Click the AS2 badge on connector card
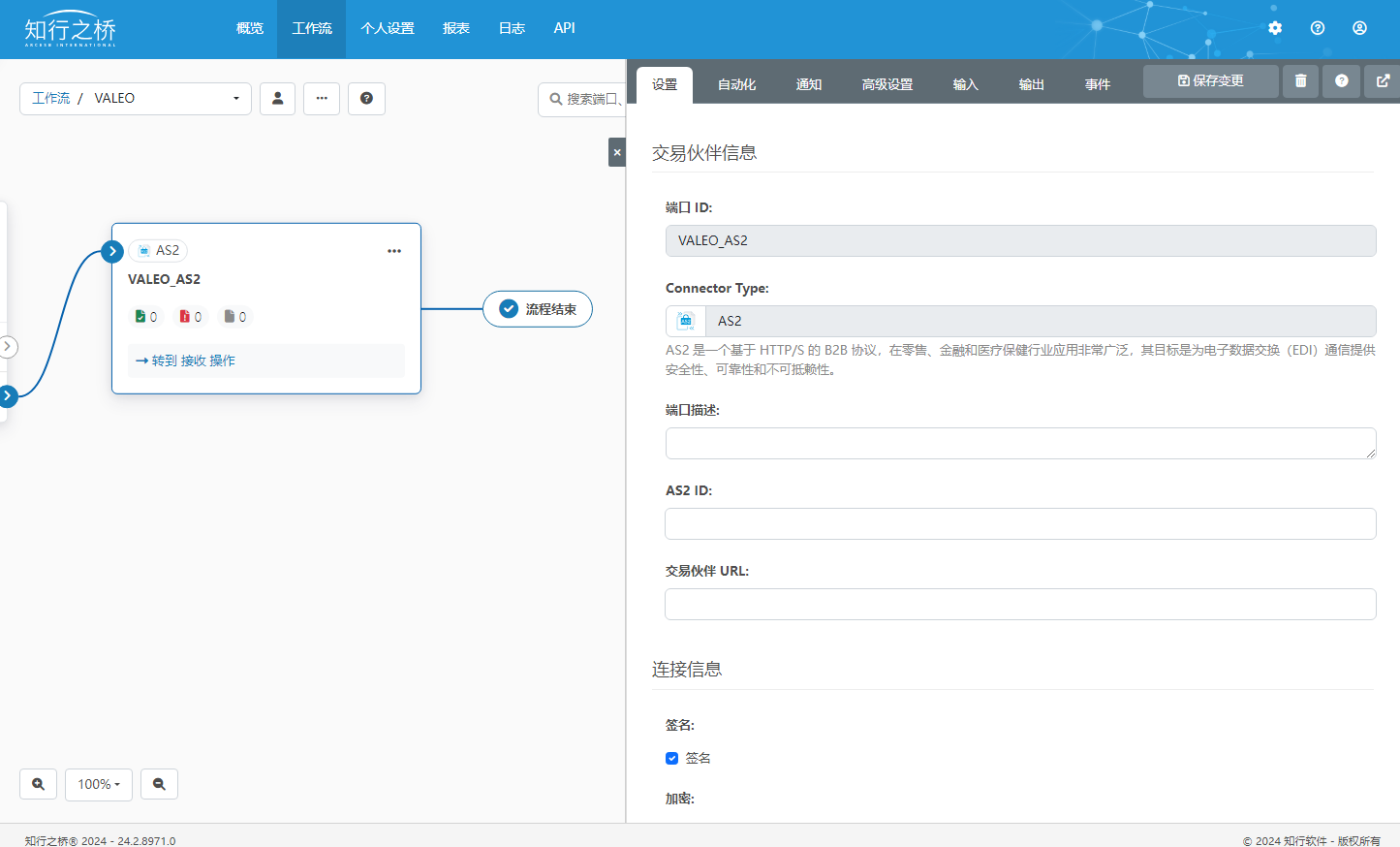The height and width of the screenshot is (847, 1400). (158, 250)
